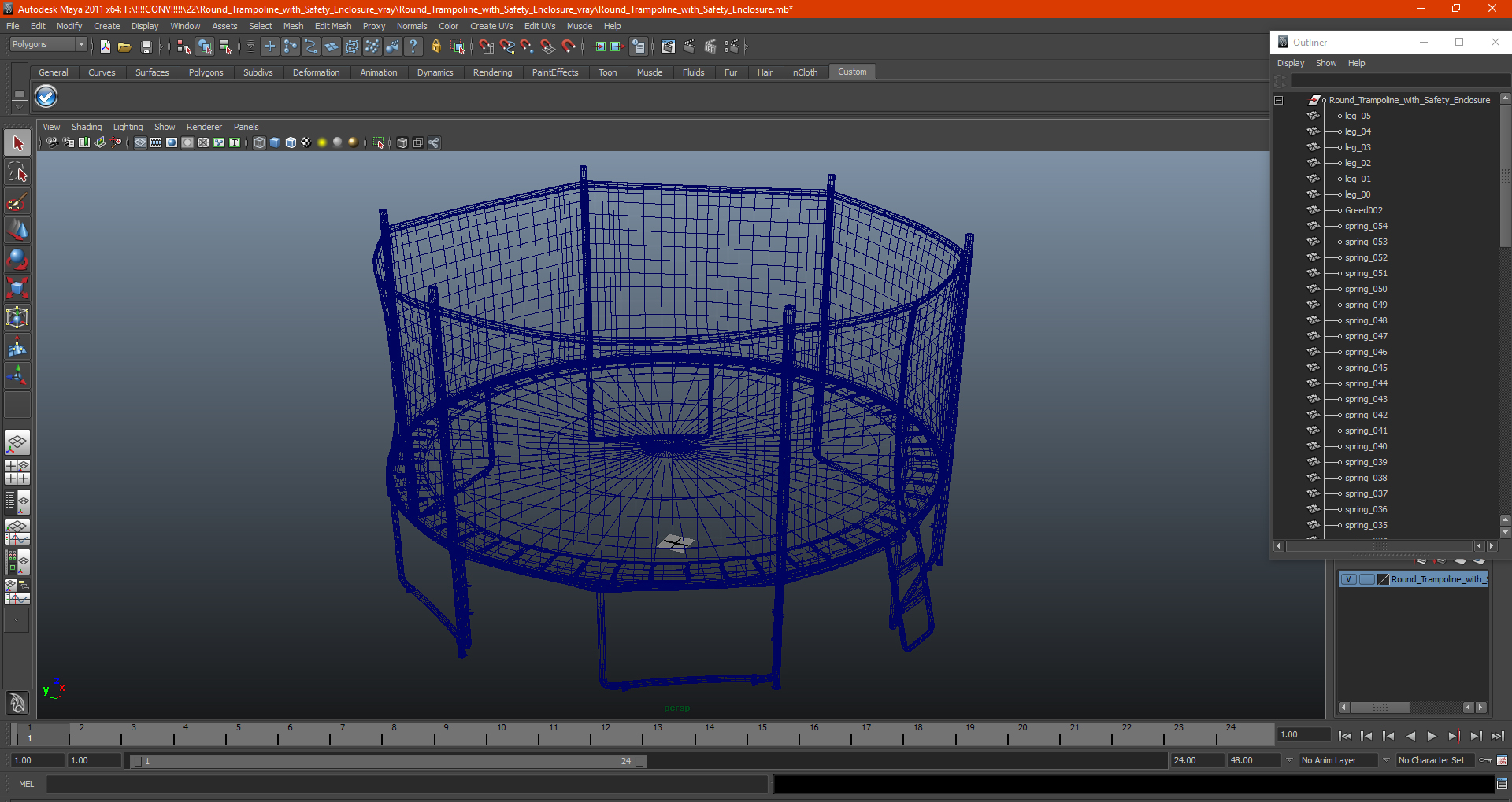Screen dimensions: 1512x802
Task: Click the IPR render icon
Action: [x=710, y=46]
